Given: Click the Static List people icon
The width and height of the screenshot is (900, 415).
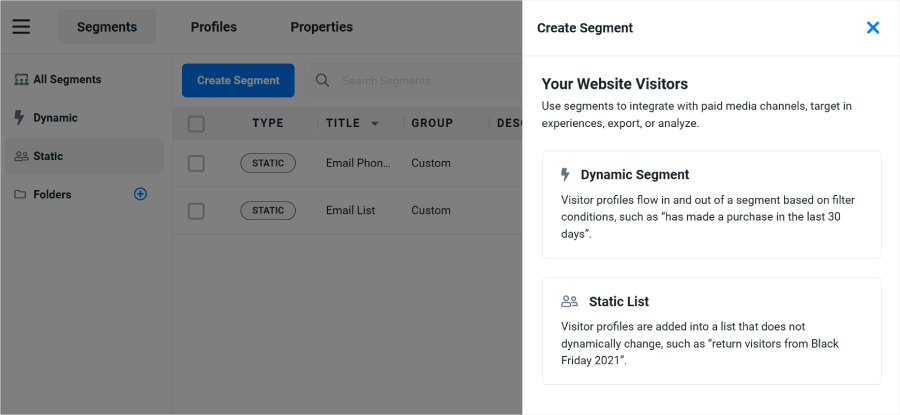Looking at the screenshot, I should 570,301.
